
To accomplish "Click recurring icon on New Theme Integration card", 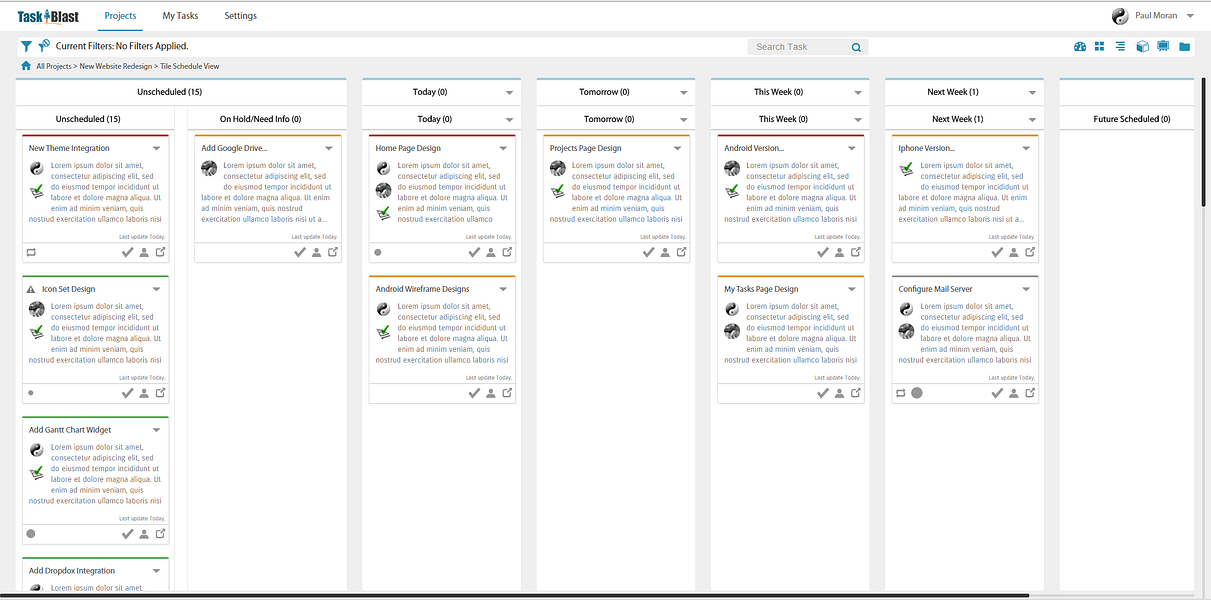I will (31, 252).
